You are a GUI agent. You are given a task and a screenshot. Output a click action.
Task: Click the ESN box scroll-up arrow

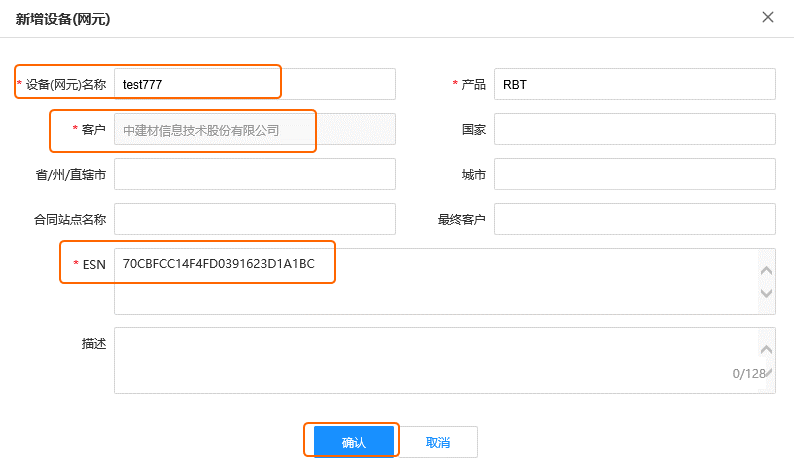[766, 270]
